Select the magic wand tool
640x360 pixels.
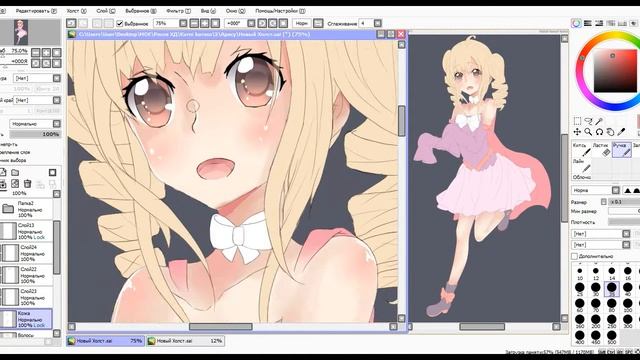point(599,121)
